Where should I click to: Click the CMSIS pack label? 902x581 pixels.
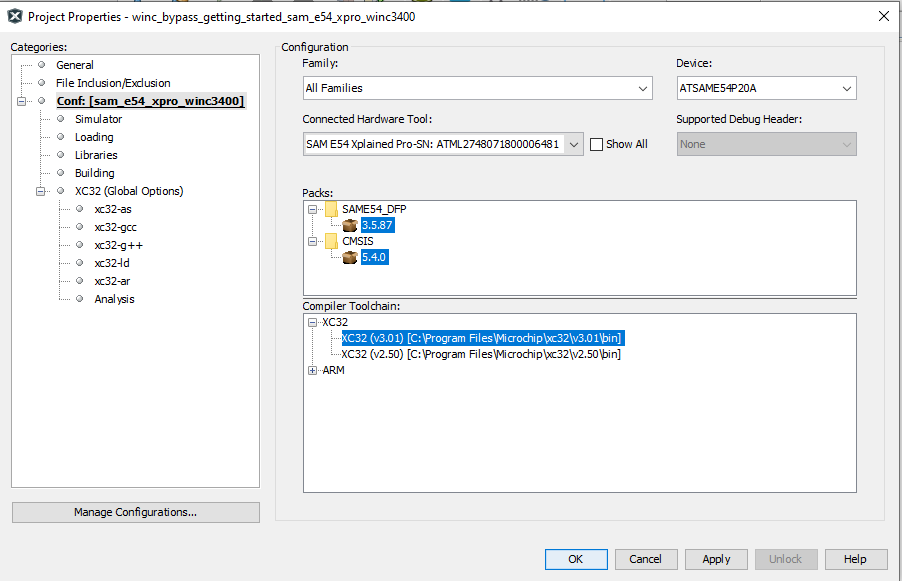tap(358, 241)
